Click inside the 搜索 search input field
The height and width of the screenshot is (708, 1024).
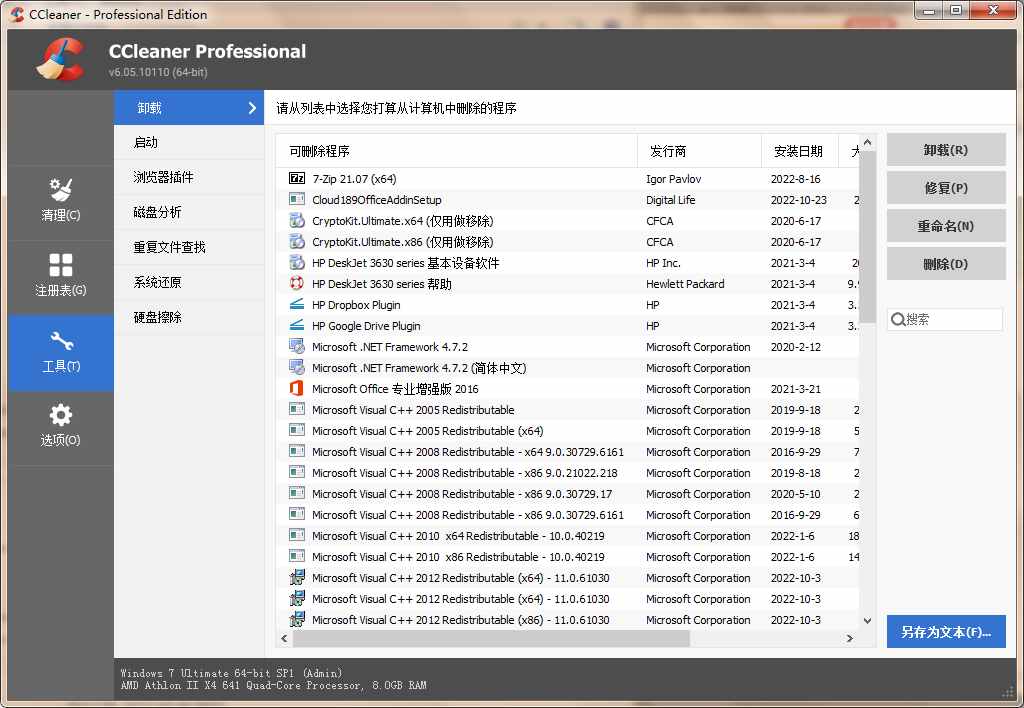coord(950,319)
